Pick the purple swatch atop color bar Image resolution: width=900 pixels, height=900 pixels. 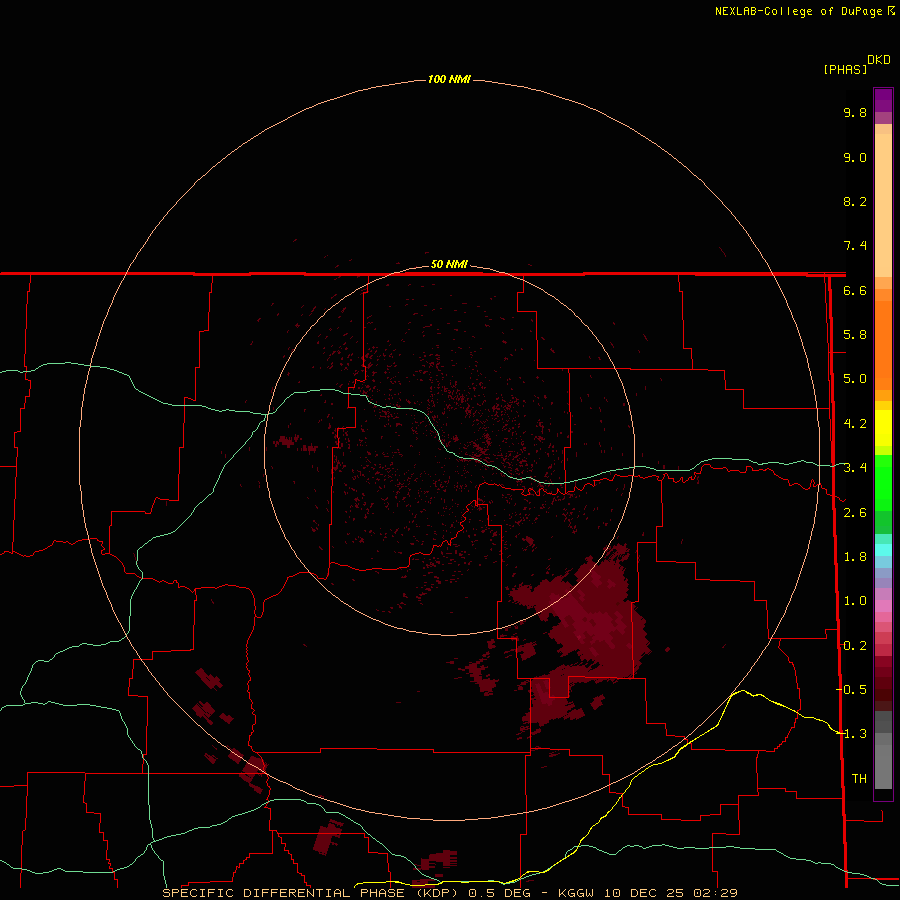[883, 100]
